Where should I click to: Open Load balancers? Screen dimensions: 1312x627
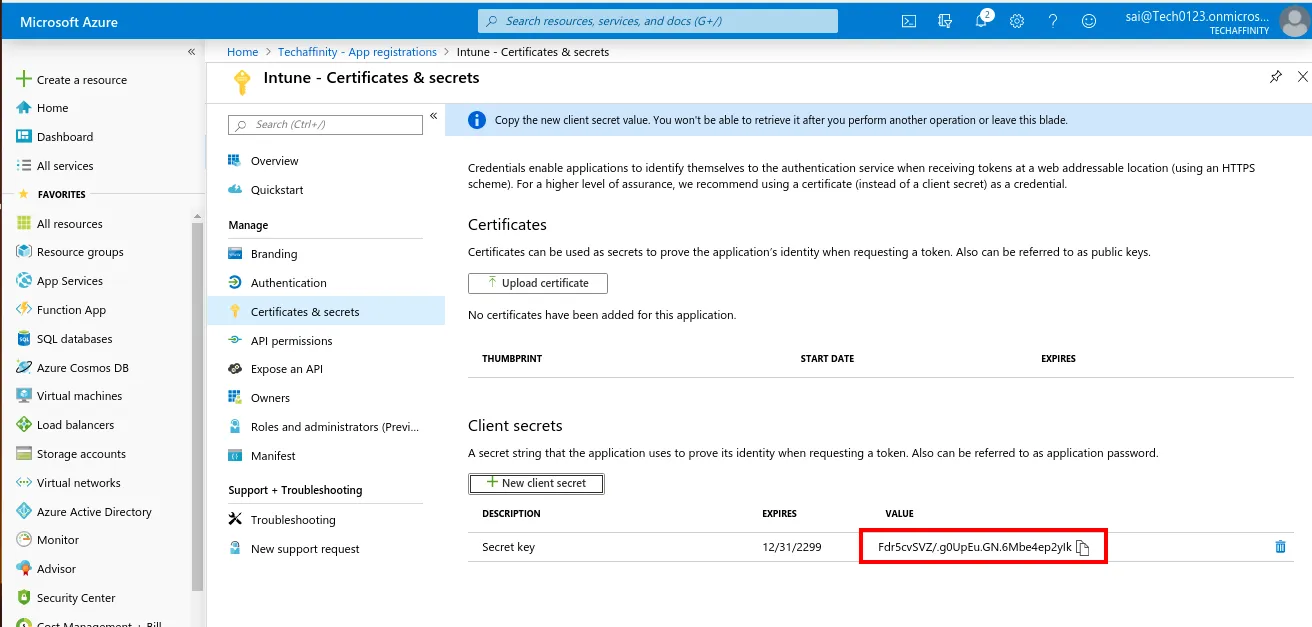coord(65,425)
